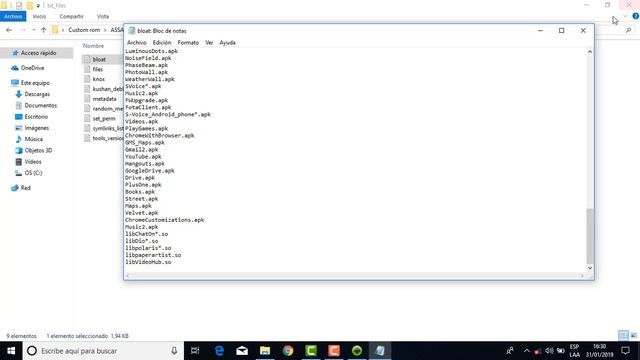This screenshot has height=360, width=640.
Task: Open Notepad's Edición menu
Action: 162,42
